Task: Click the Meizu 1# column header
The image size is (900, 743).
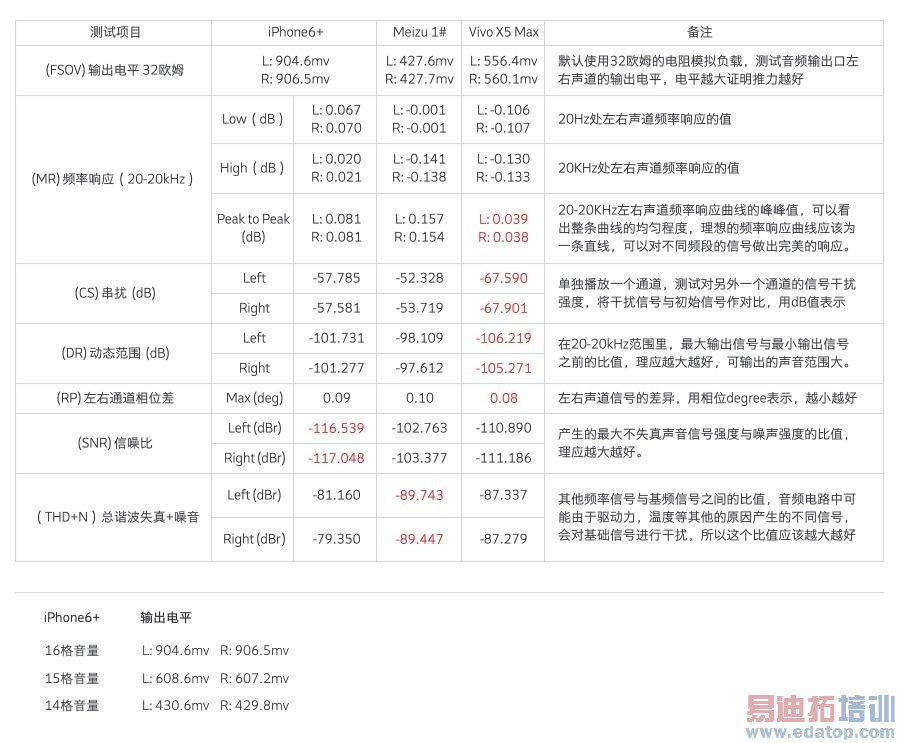Action: (419, 32)
